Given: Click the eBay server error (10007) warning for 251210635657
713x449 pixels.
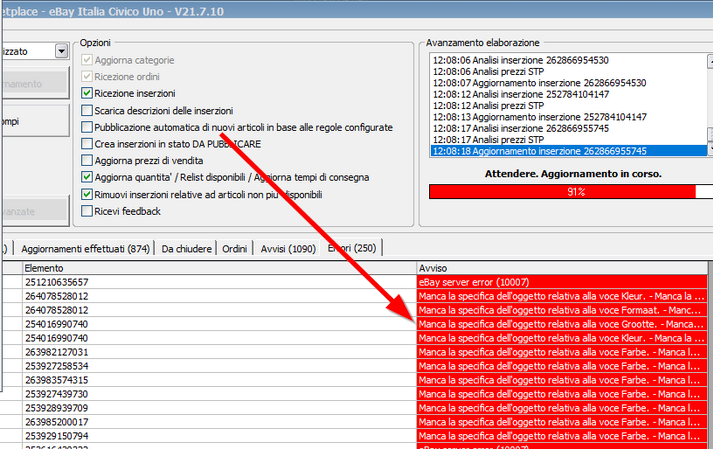Looking at the screenshot, I should (562, 282).
